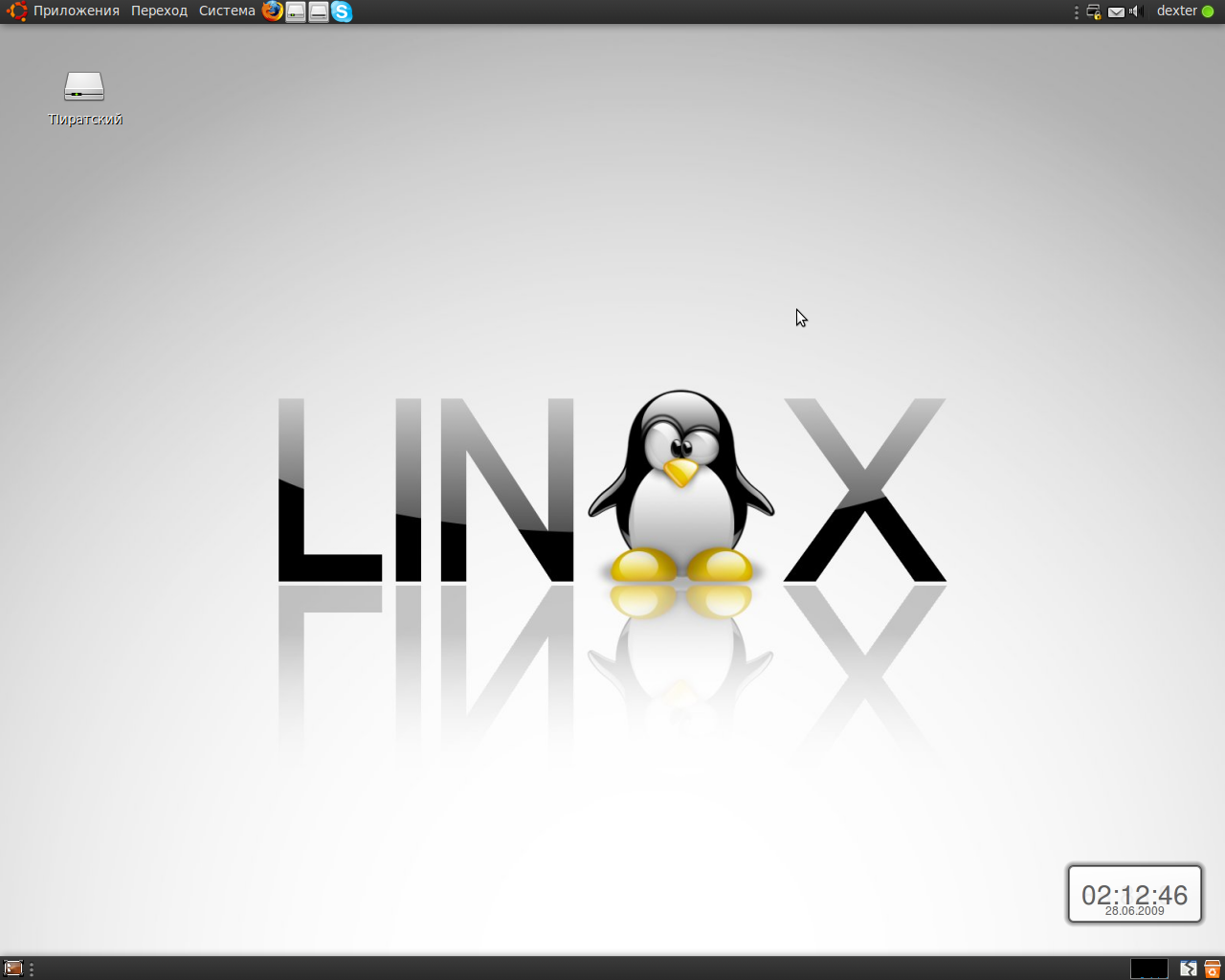
Task: Click the volume speaker icon
Action: pos(1136,11)
